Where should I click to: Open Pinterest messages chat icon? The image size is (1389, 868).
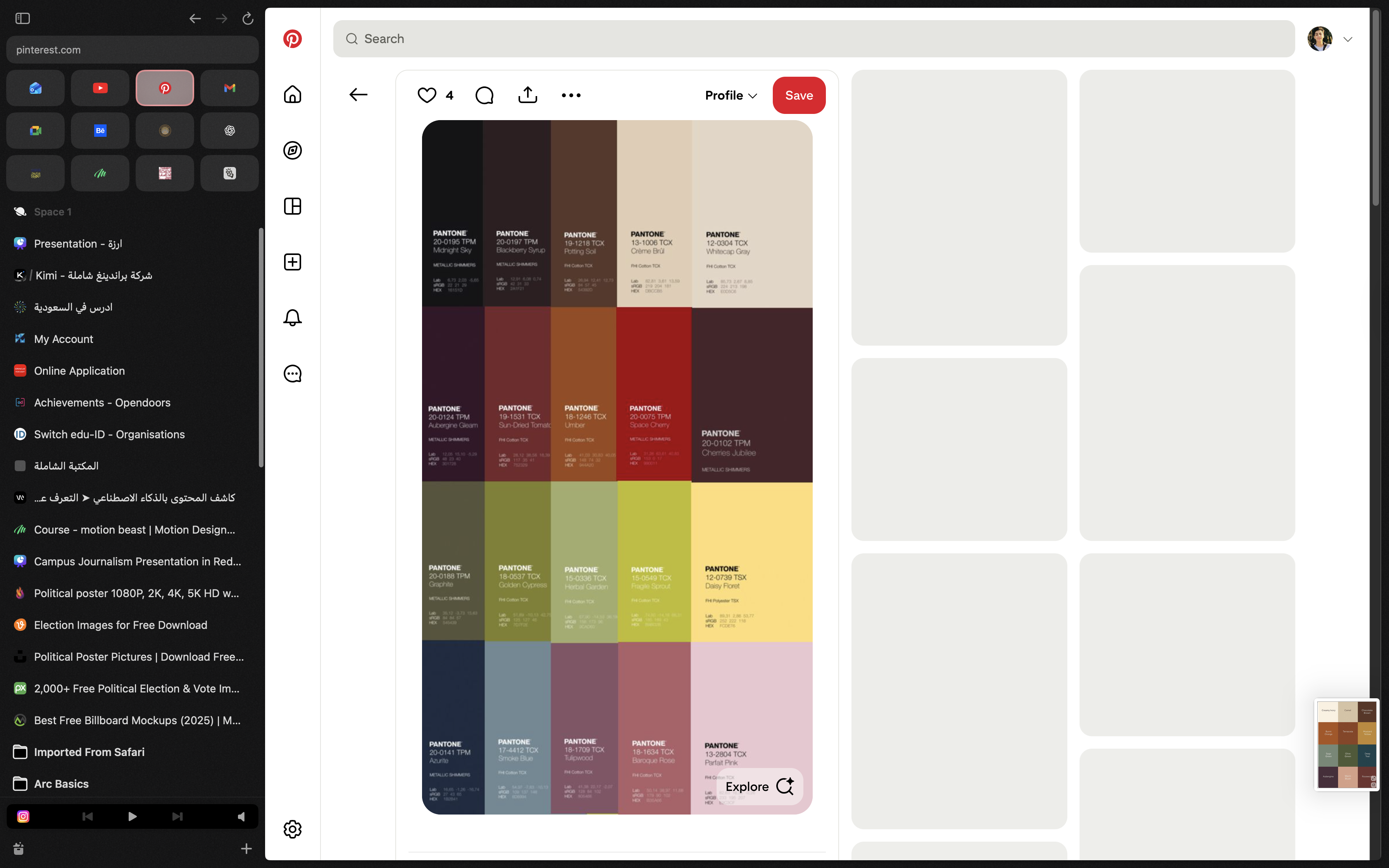point(293,374)
